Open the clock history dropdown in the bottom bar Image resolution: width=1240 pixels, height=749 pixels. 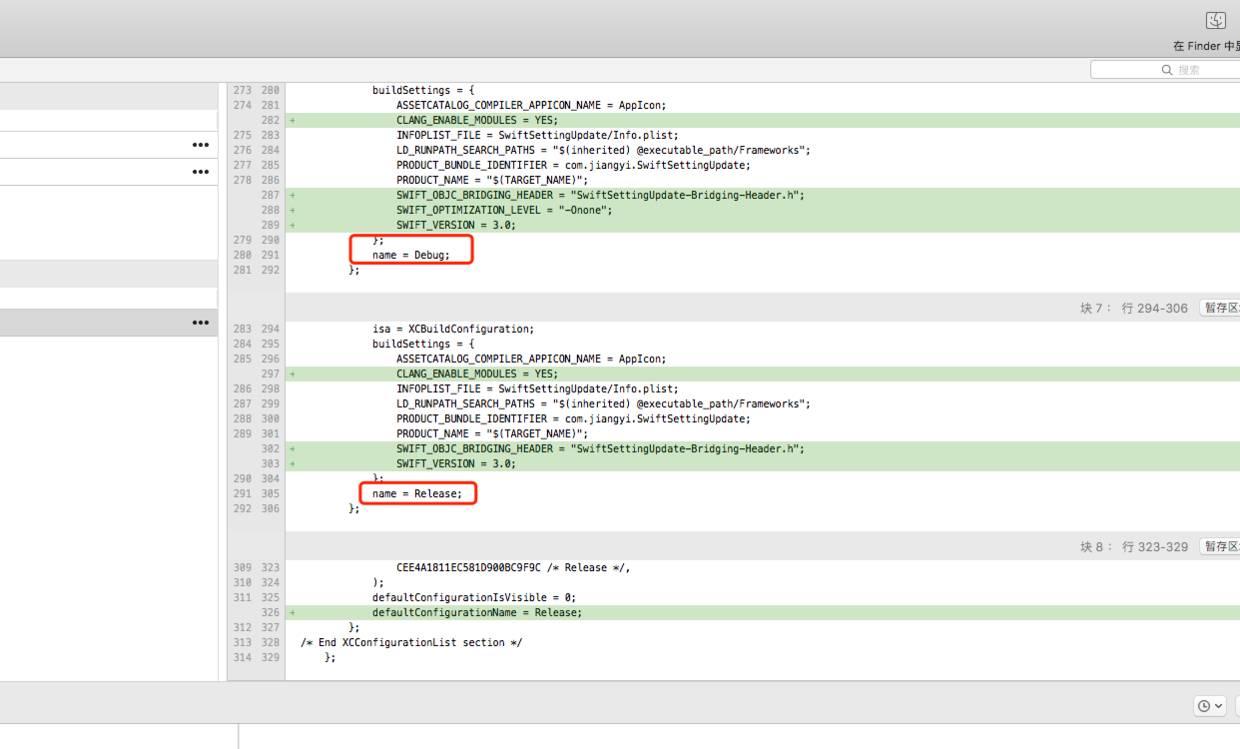[x=1210, y=706]
